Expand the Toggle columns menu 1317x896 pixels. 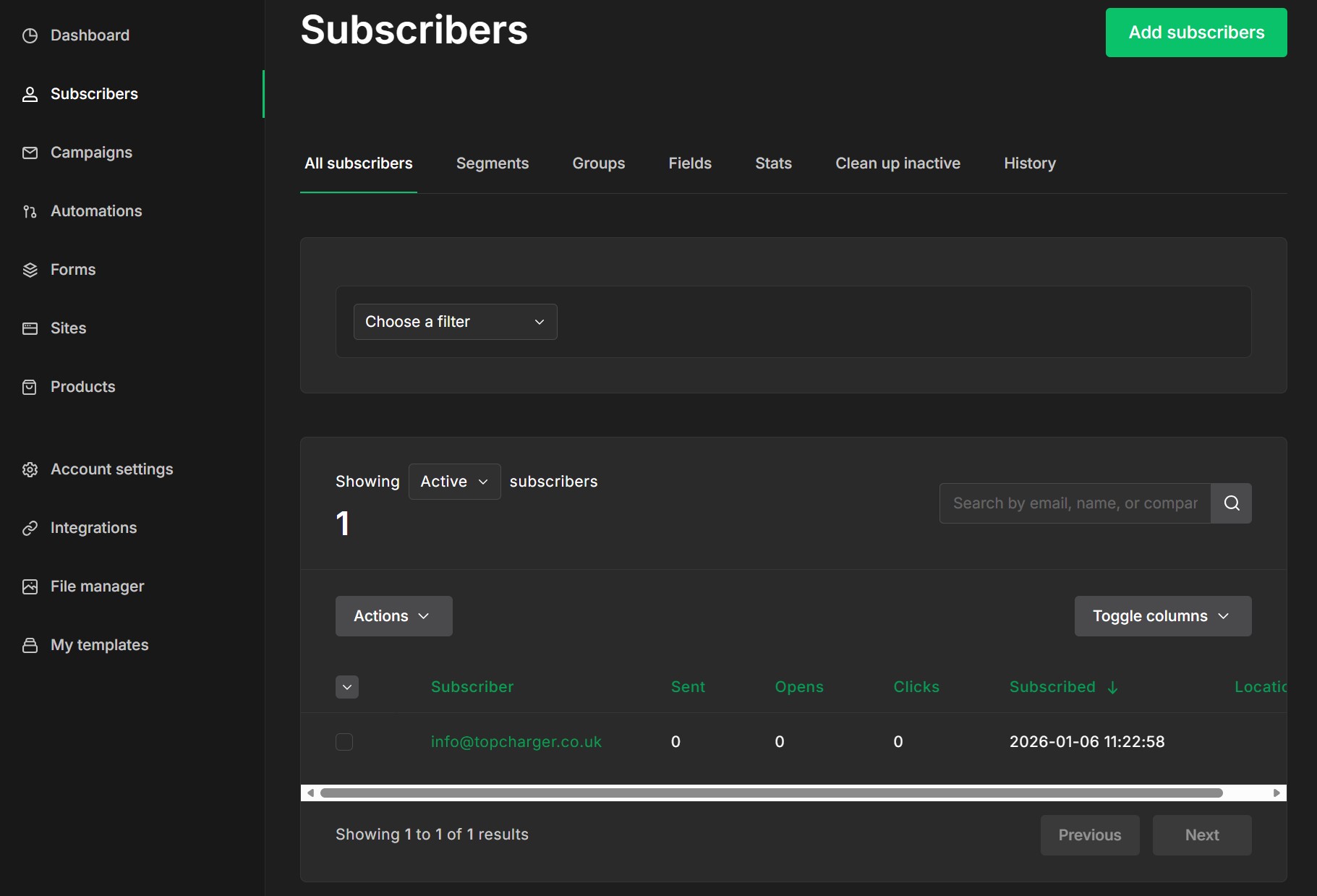pos(1162,616)
